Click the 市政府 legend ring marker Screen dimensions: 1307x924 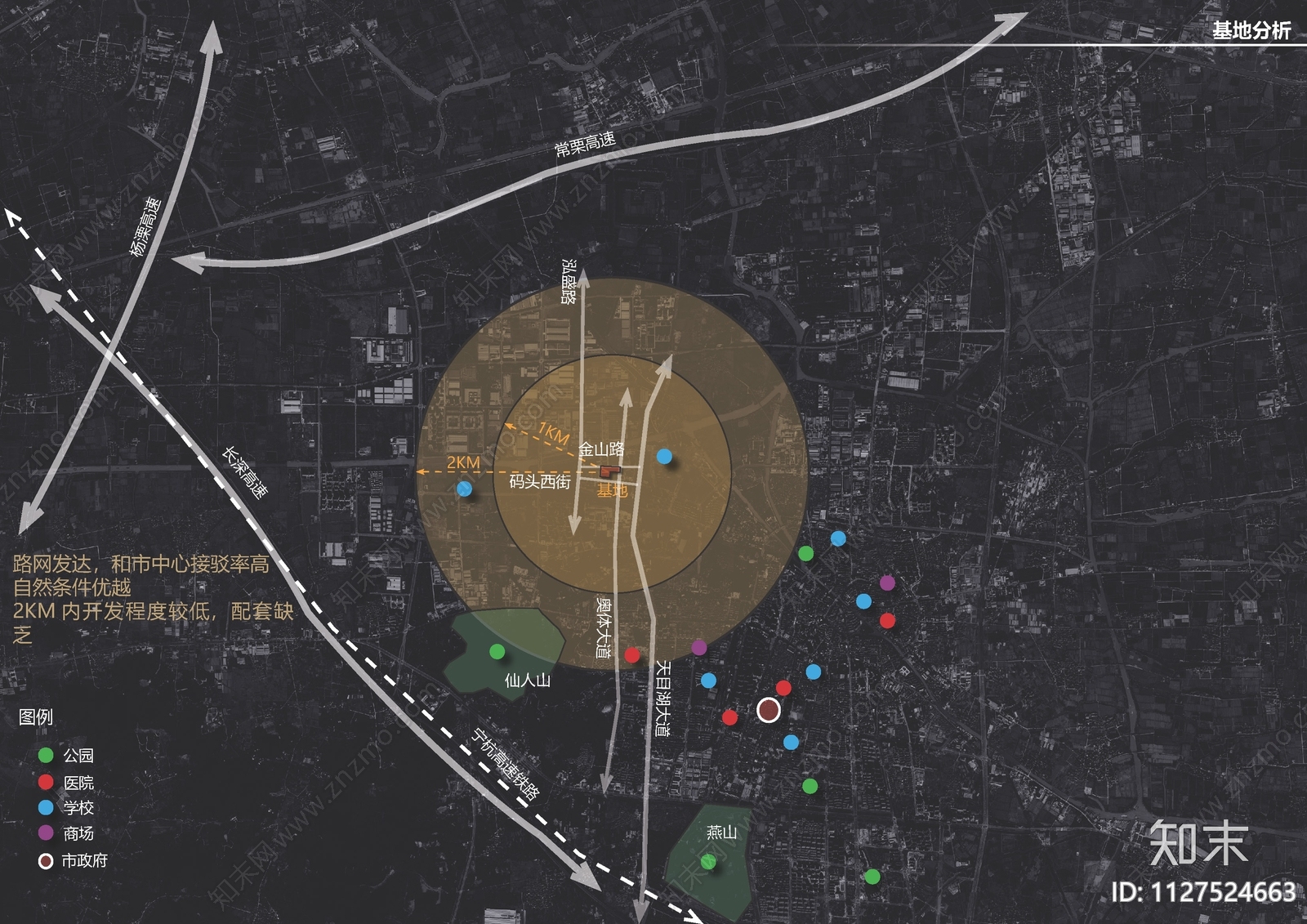(x=46, y=860)
